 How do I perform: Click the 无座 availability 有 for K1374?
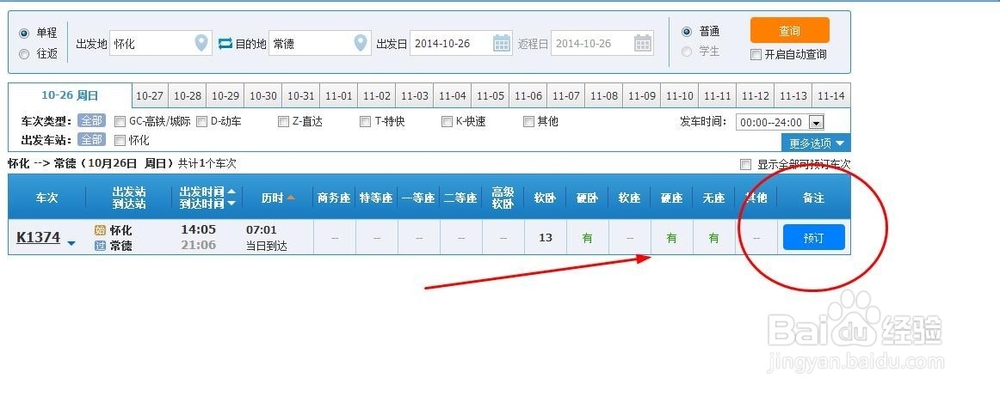(714, 238)
